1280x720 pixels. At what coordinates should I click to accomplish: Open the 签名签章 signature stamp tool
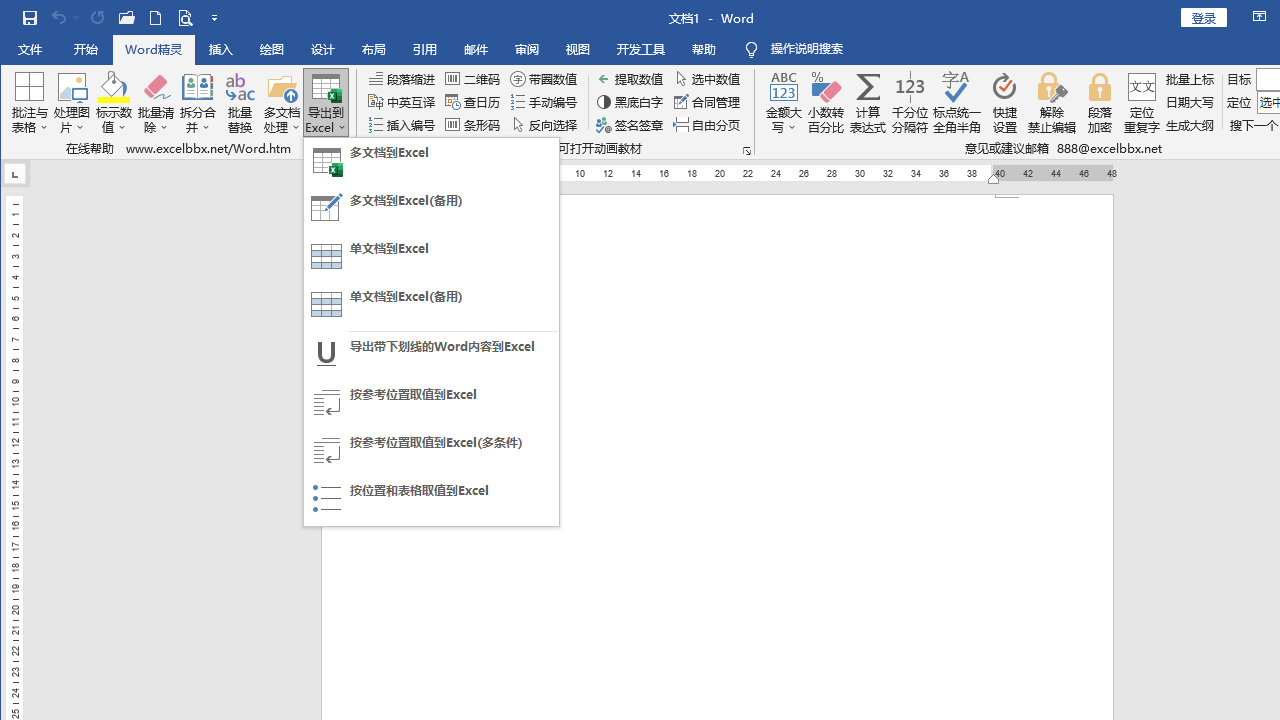pos(629,125)
